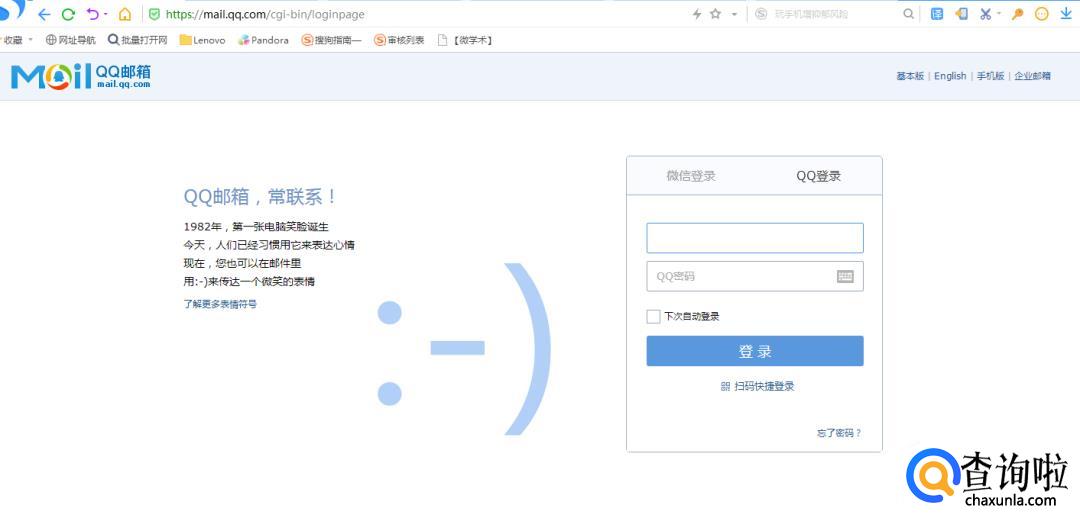
Task: Click the QQ密码 password field
Action: 755,276
